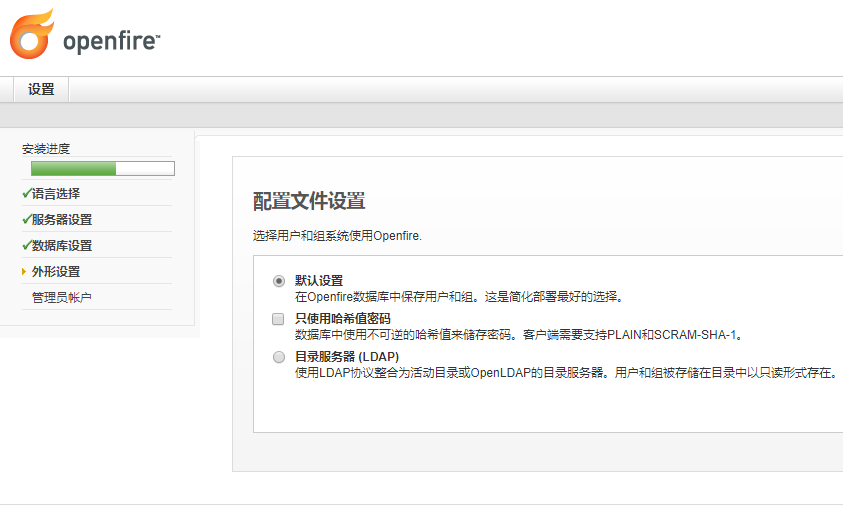Open the 设置 tab

[x=41, y=89]
